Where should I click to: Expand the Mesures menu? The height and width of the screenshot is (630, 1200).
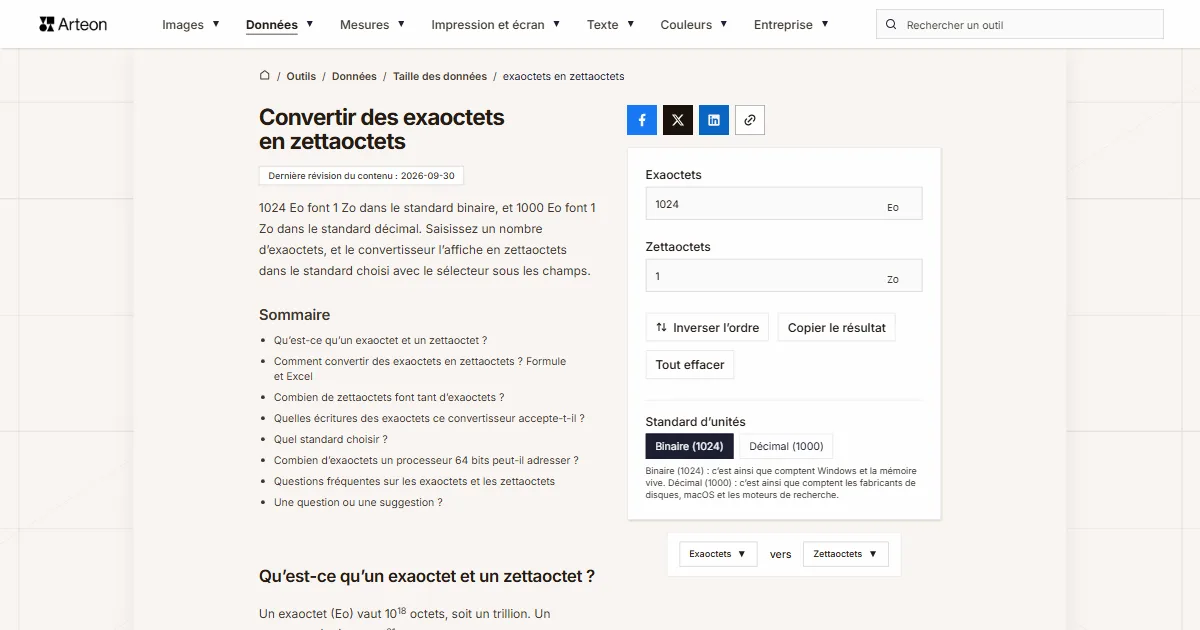click(373, 25)
